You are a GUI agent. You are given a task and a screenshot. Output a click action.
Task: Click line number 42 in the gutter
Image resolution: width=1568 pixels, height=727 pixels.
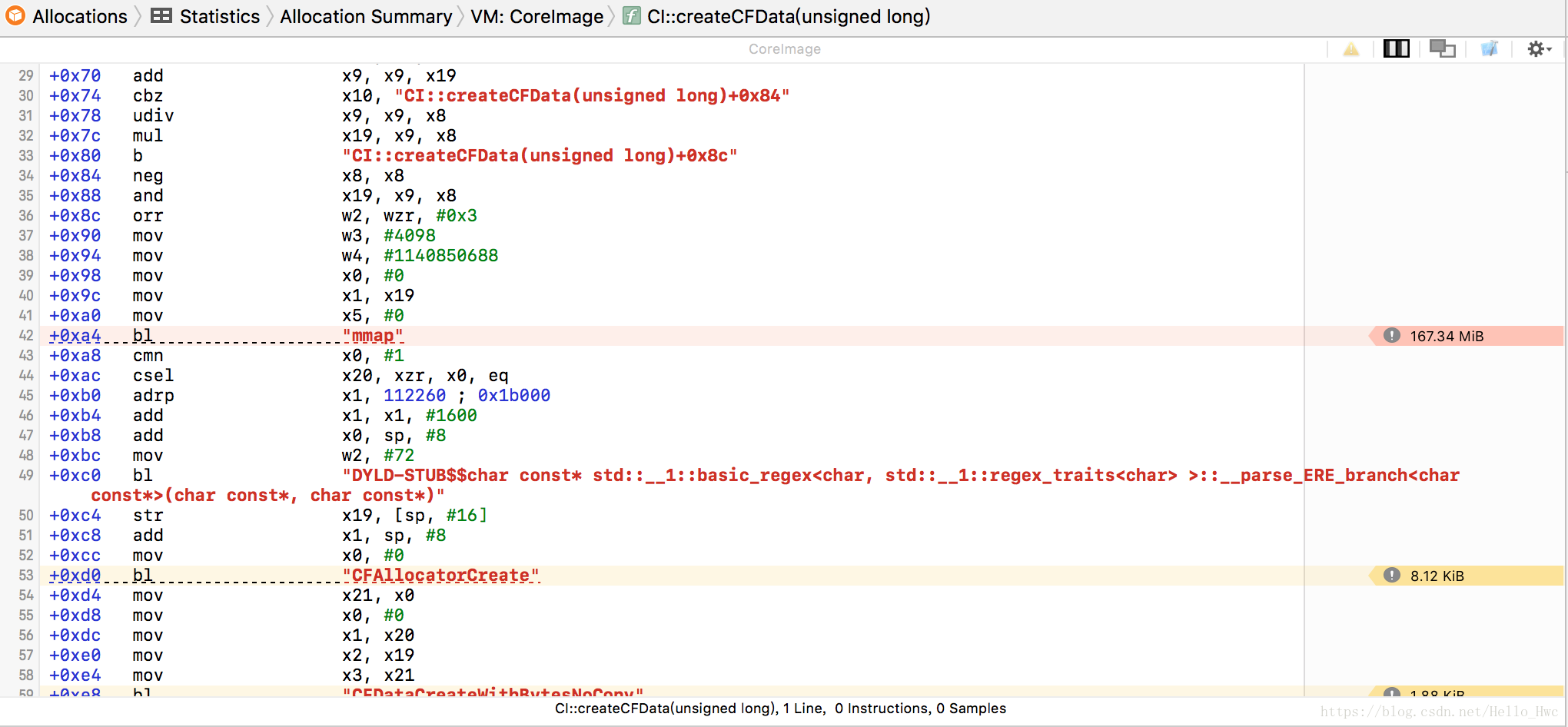click(x=26, y=336)
